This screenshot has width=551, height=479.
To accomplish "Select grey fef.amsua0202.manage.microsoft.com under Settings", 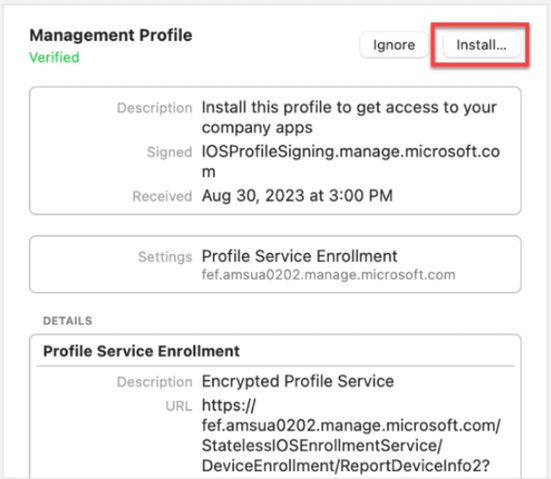I will click(328, 274).
